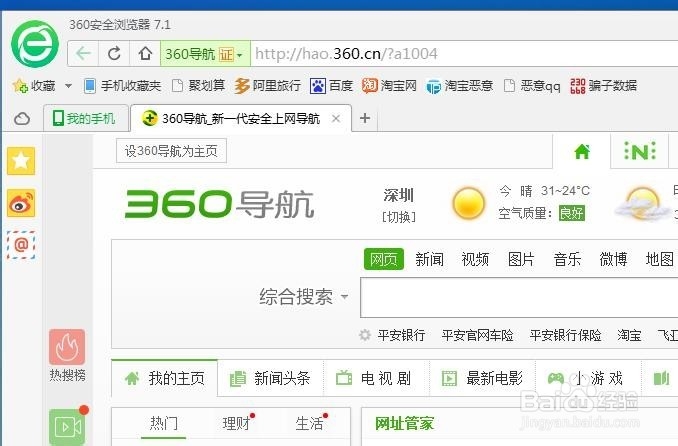Click the 网址管家 heading
Screen dimensions: 678x446
point(404,423)
